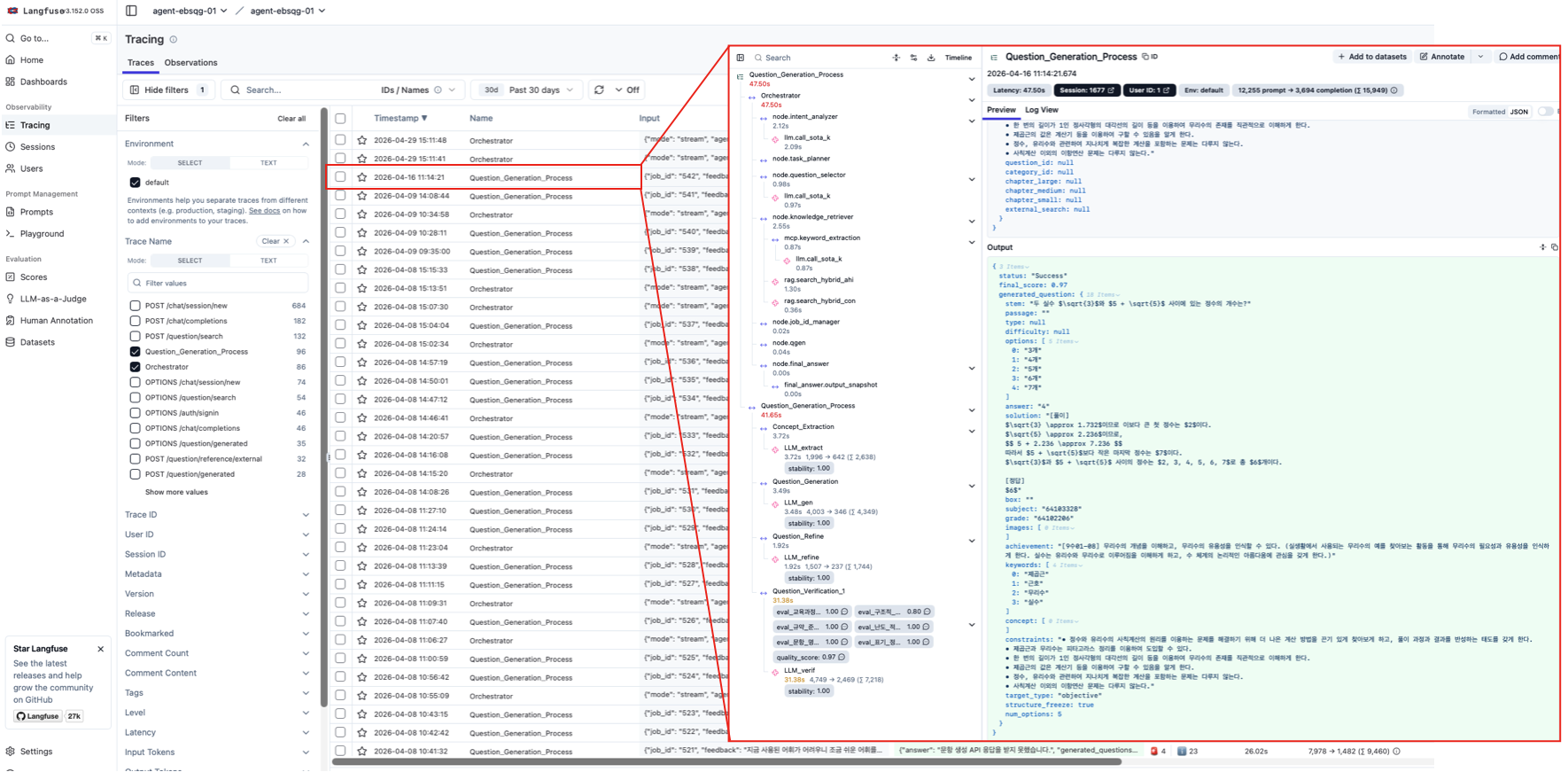The image size is (1568, 772).
Task: Click the refresh icon next to Off
Action: 599,90
